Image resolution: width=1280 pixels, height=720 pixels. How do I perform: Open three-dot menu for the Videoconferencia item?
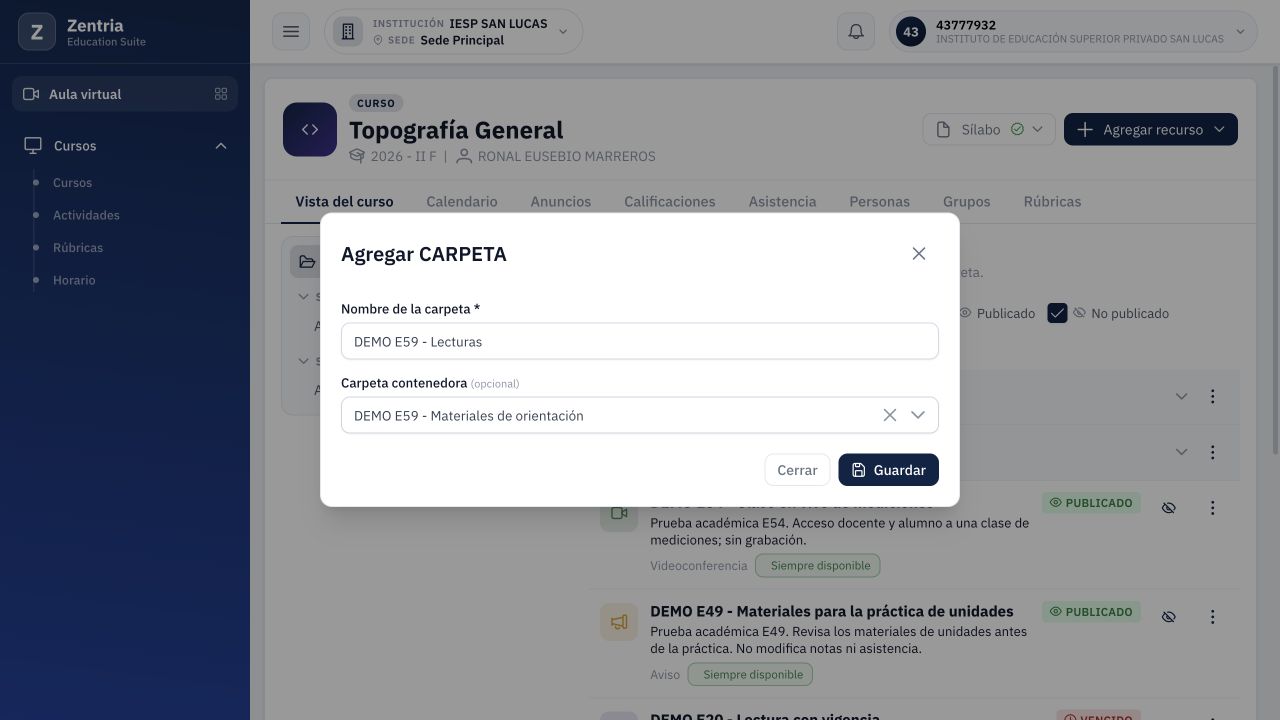click(1212, 508)
